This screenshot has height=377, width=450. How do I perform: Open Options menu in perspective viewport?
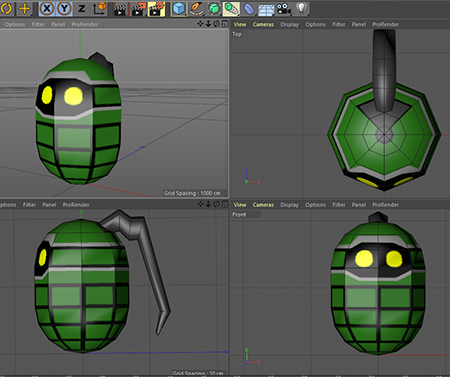tap(15, 24)
